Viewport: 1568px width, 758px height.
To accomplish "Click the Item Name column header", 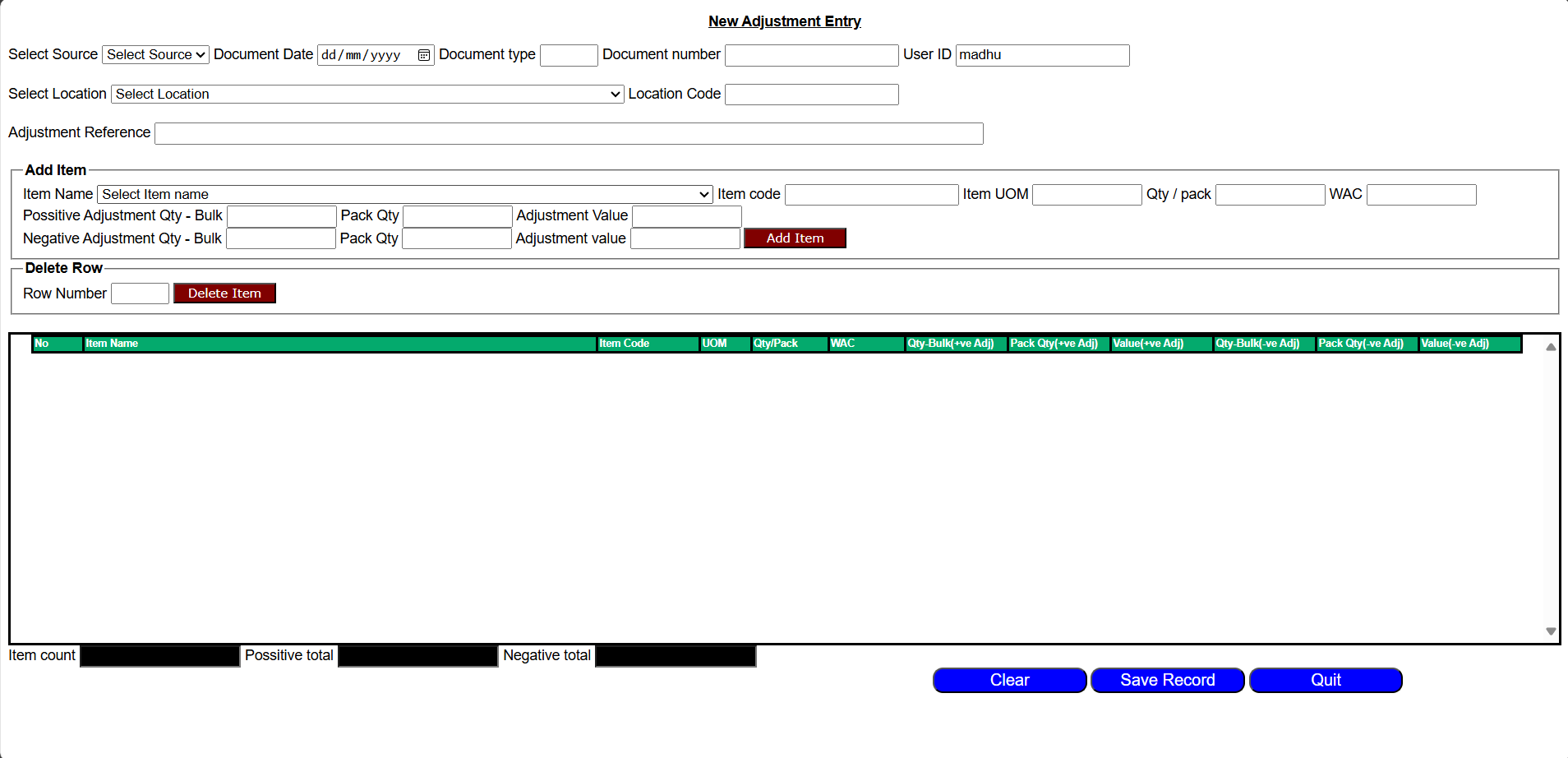I will pyautogui.click(x=339, y=344).
